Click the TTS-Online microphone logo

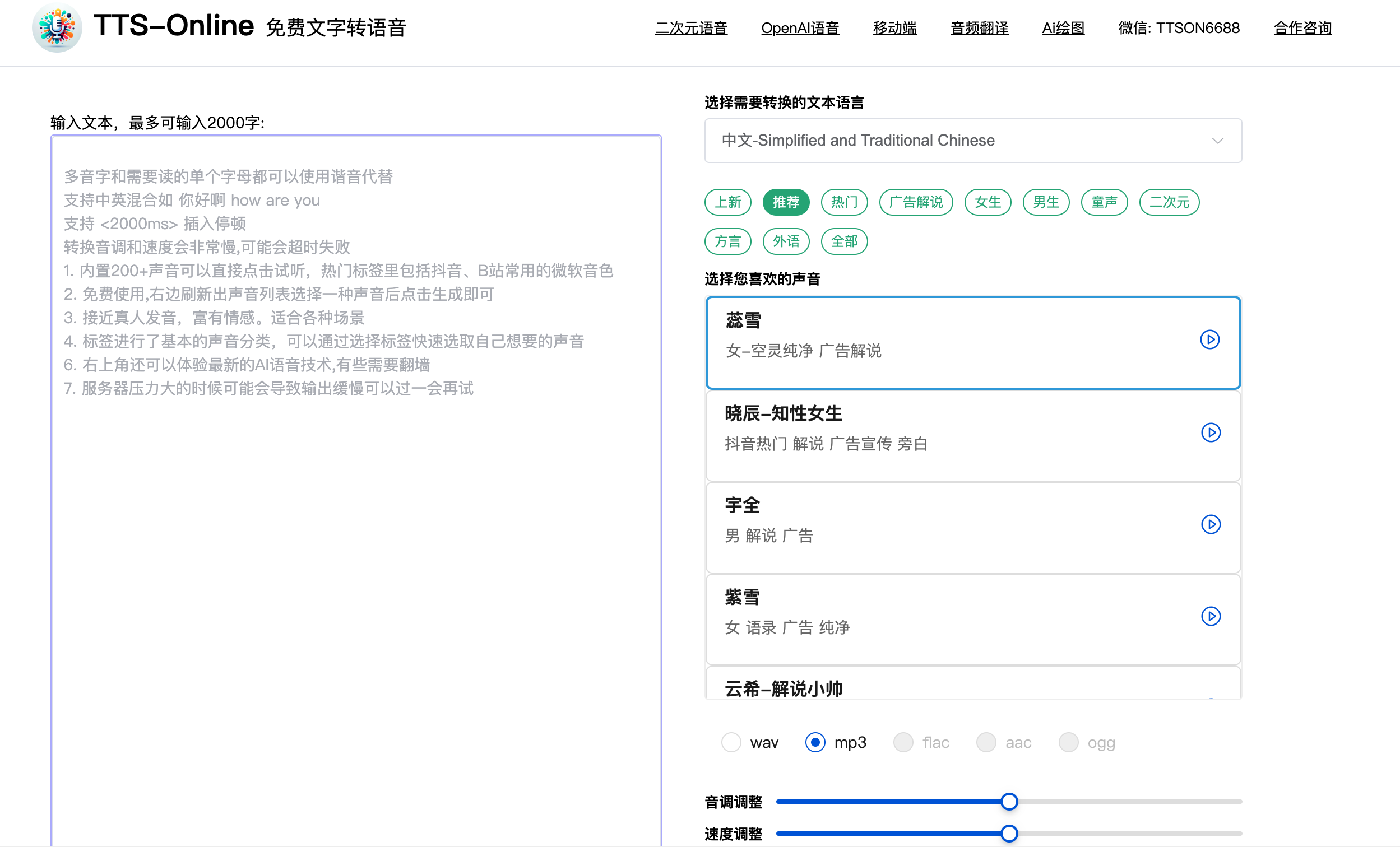pyautogui.click(x=57, y=27)
